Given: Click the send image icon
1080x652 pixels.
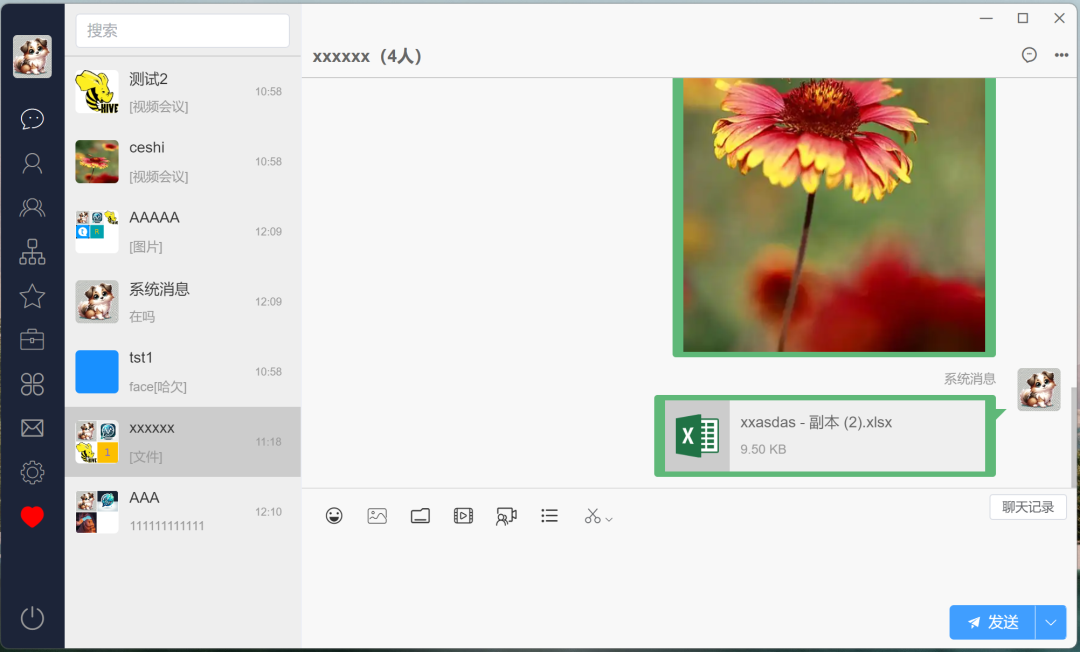Looking at the screenshot, I should [x=377, y=516].
